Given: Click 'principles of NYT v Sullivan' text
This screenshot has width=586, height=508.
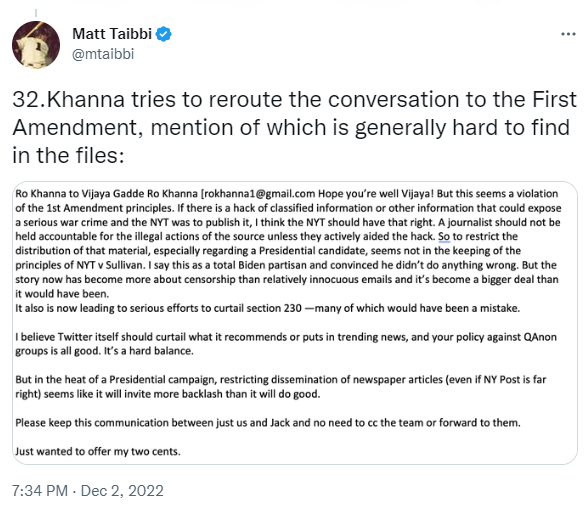Looking at the screenshot, I should pyautogui.click(x=79, y=265).
